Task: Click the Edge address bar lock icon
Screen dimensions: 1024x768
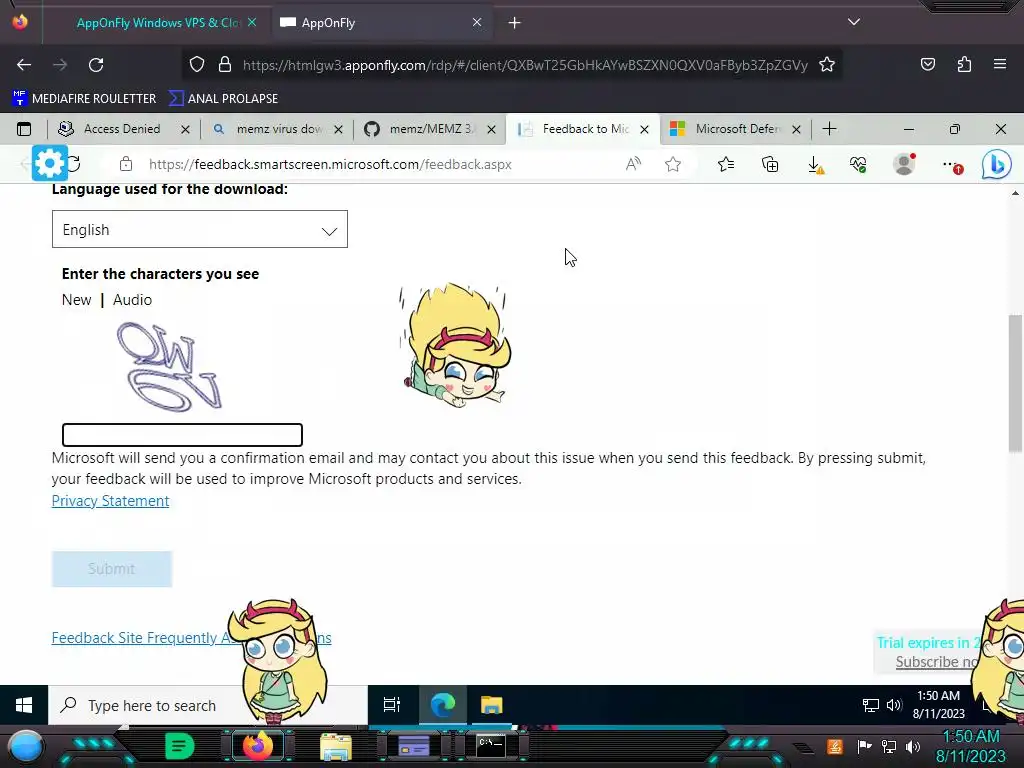Action: (x=125, y=165)
